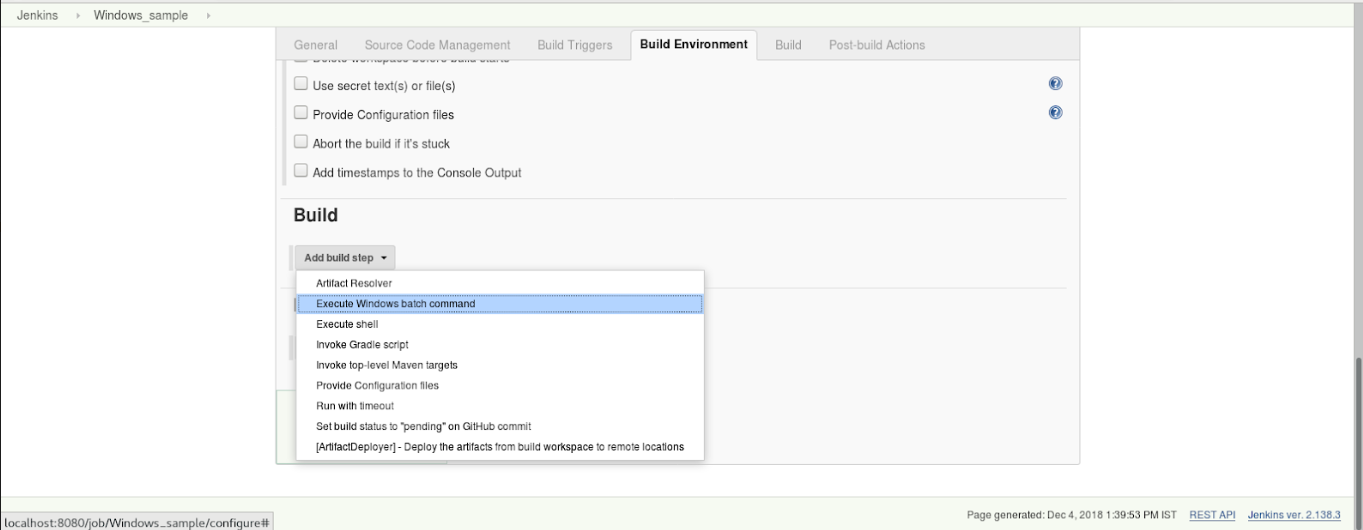1363x530 pixels.
Task: Select Execute Windows batch command
Action: 500,303
